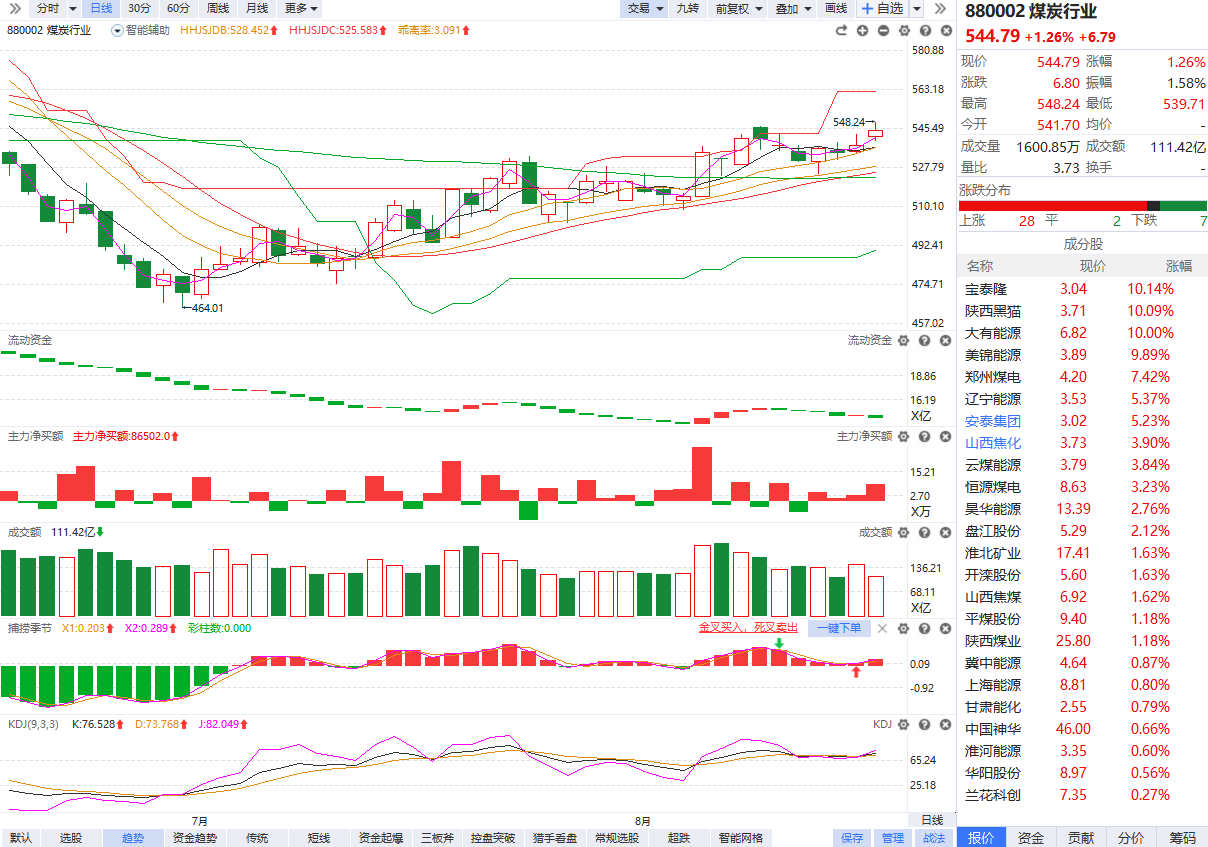Toggle the 九转 indicator overlay
Screen dimensions: 1208x847
pyautogui.click(x=687, y=8)
